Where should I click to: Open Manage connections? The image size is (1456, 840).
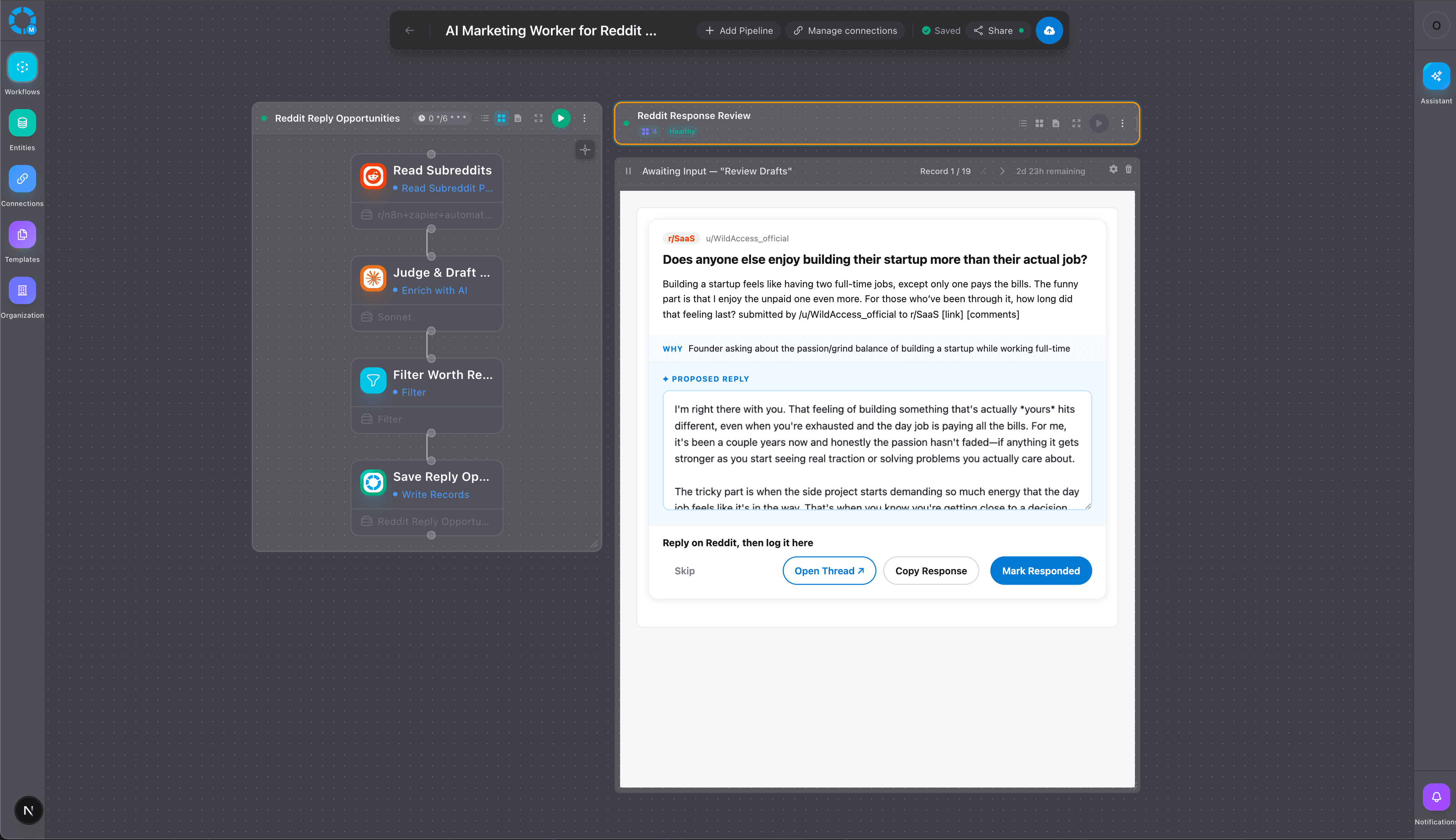click(845, 30)
